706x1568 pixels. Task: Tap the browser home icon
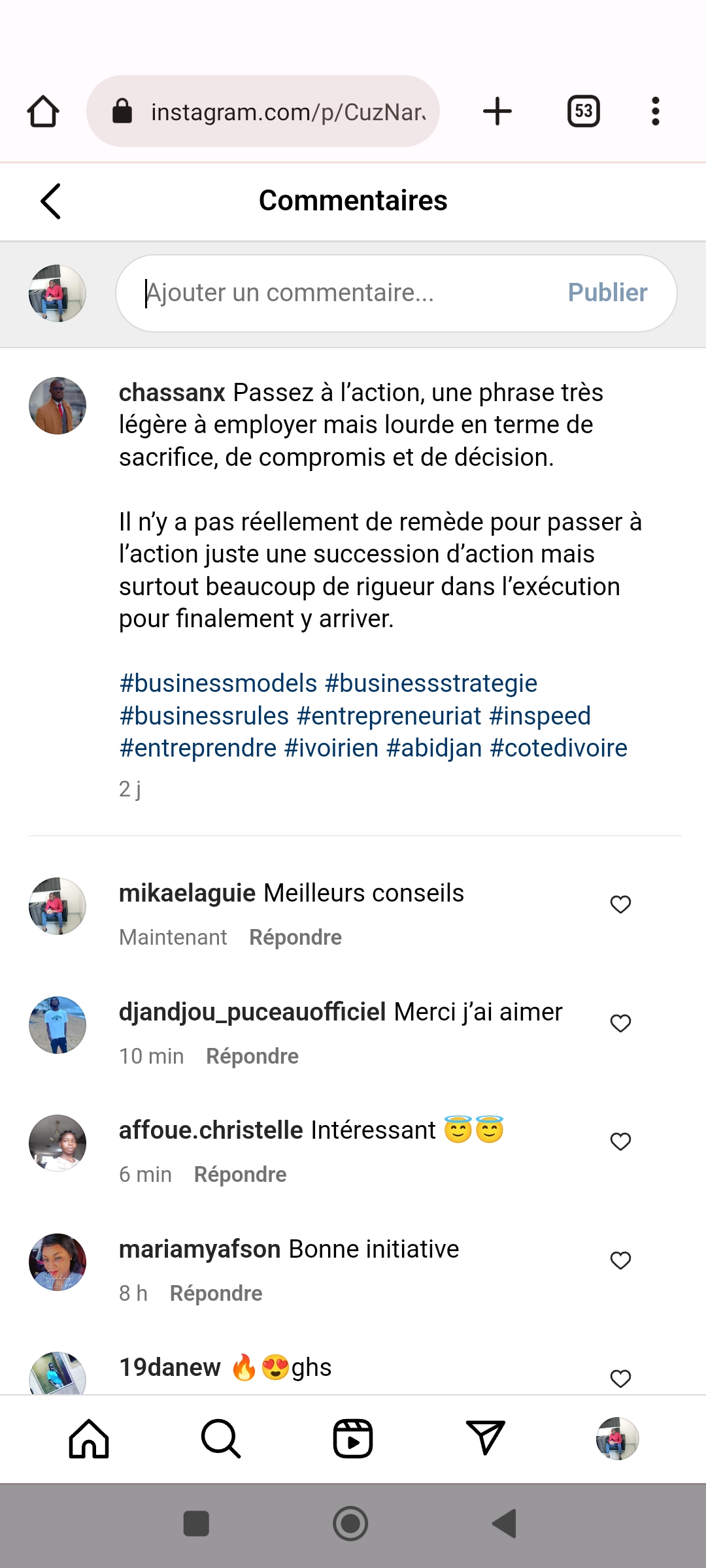(x=43, y=111)
